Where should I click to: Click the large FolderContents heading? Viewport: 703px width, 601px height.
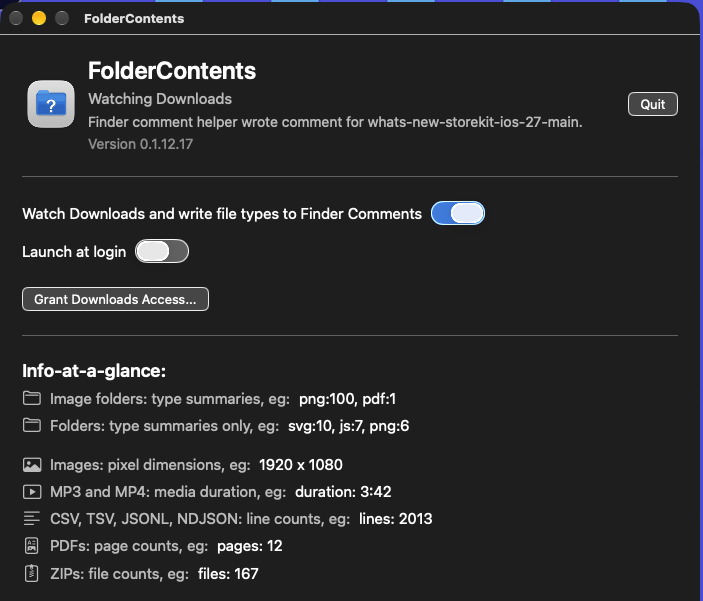(x=172, y=70)
